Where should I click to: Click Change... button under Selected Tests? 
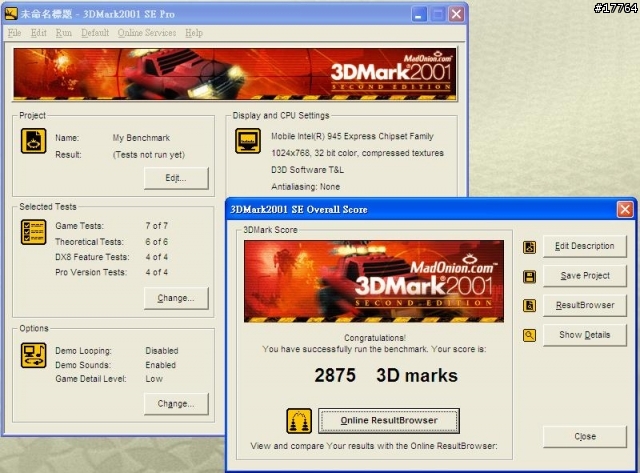point(176,298)
